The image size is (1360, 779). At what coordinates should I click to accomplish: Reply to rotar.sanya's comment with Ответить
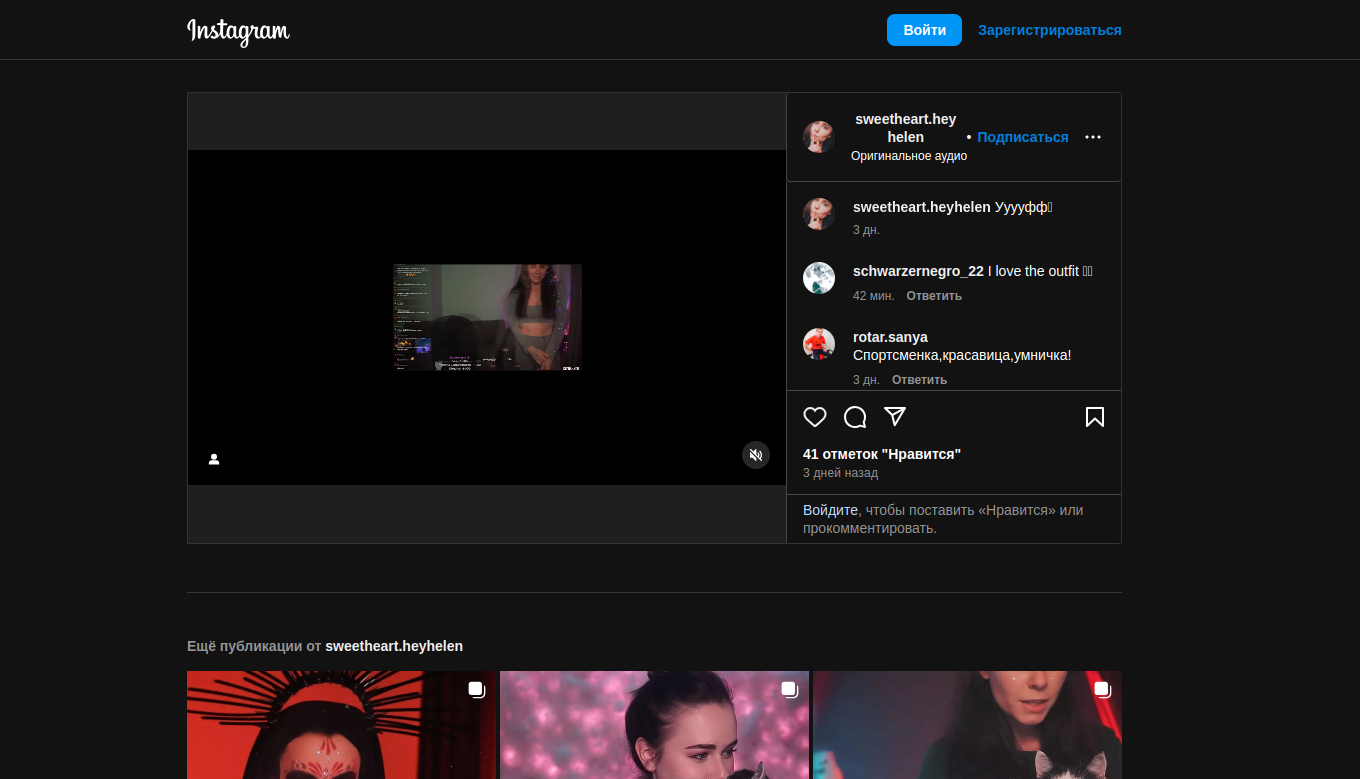pyautogui.click(x=919, y=380)
